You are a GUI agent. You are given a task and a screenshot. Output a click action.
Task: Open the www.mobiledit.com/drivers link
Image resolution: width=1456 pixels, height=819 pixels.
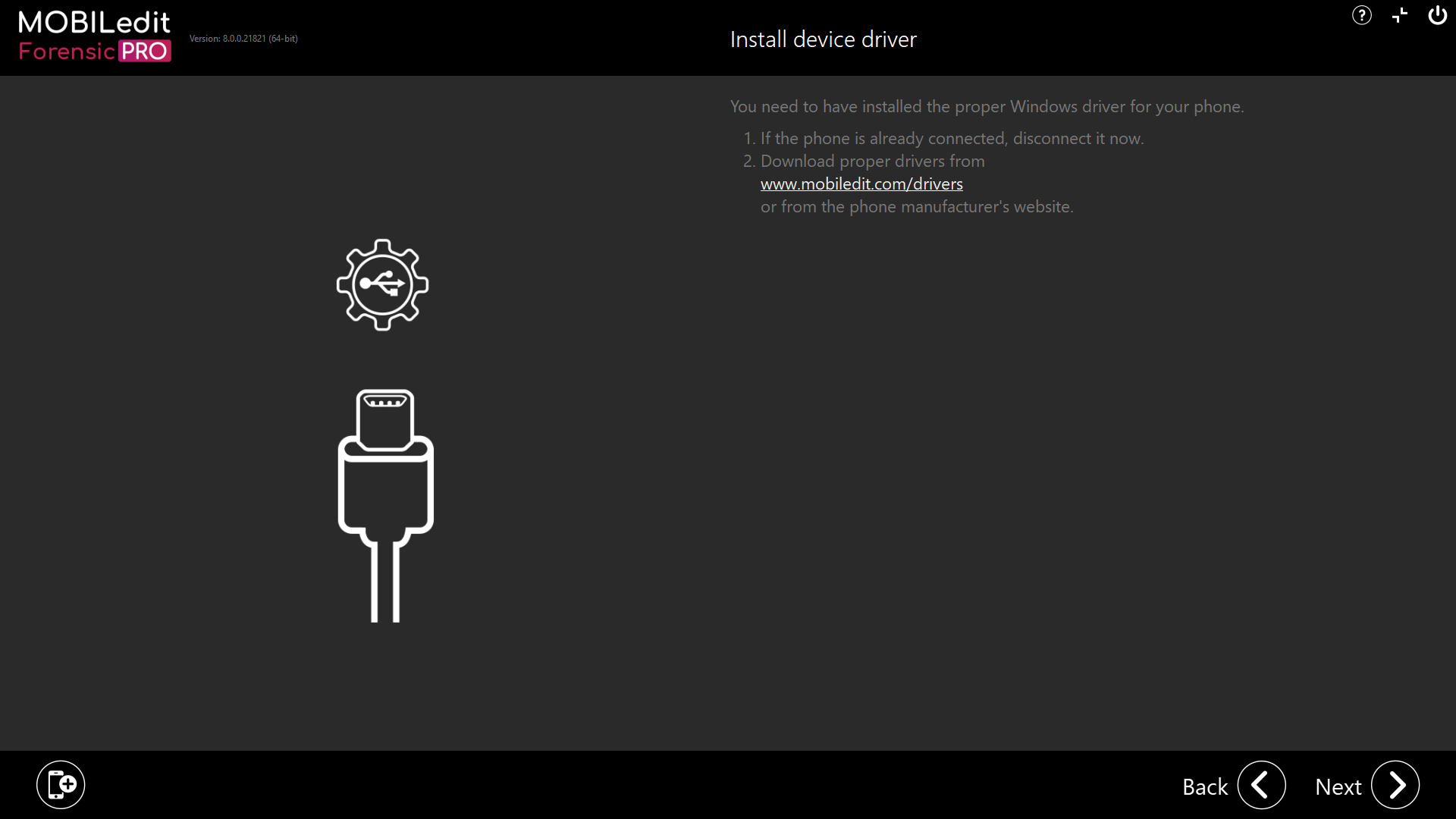pyautogui.click(x=861, y=184)
